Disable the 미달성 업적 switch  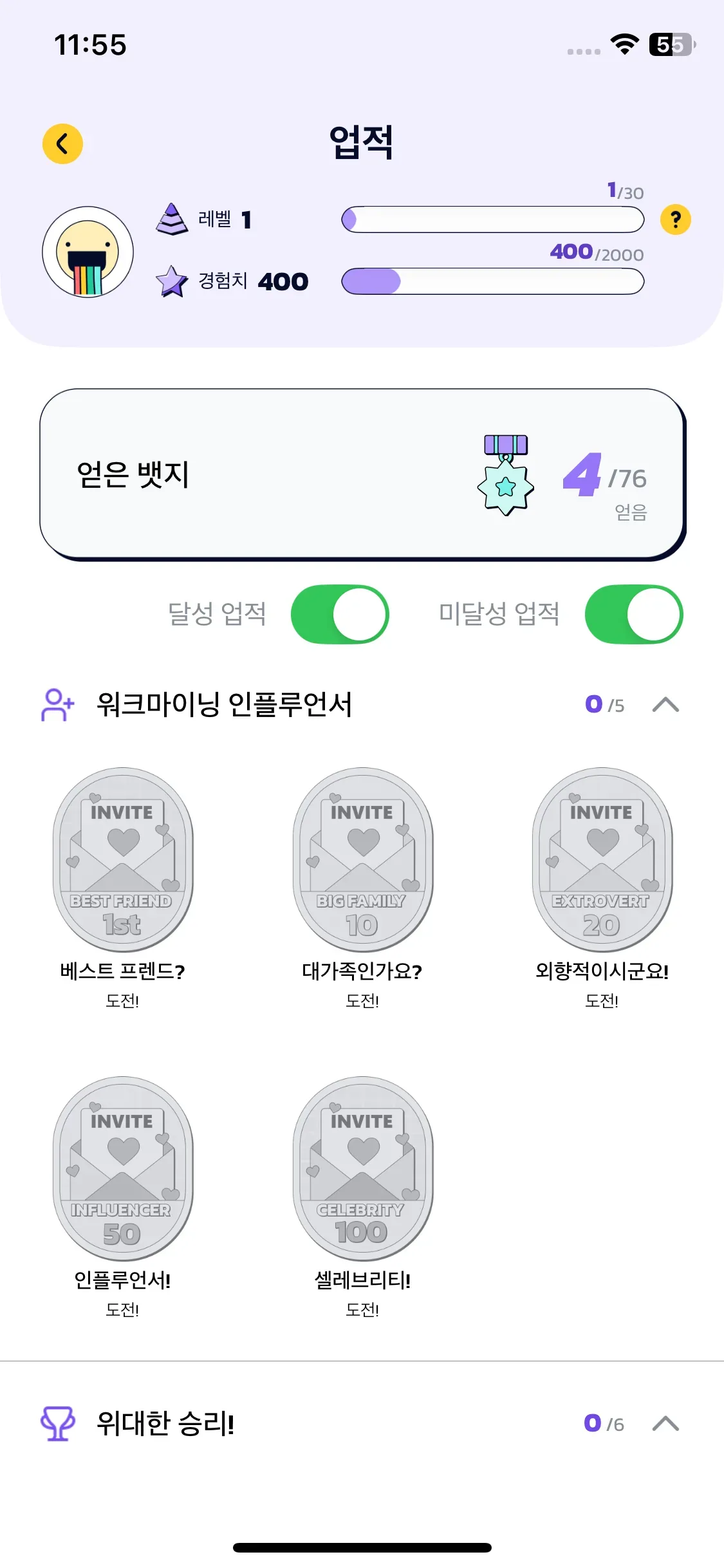(633, 614)
